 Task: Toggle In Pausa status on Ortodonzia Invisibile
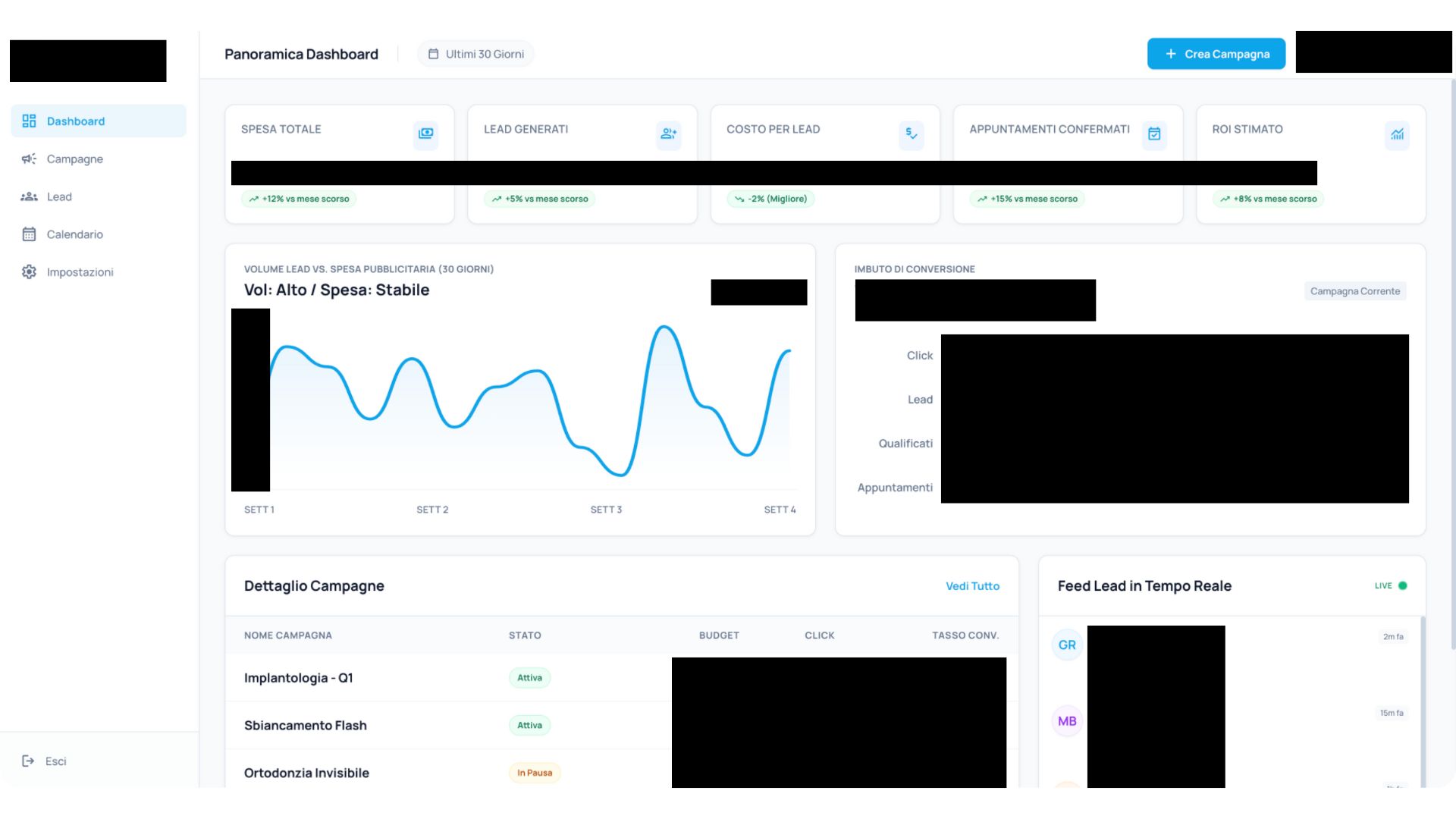pos(535,772)
